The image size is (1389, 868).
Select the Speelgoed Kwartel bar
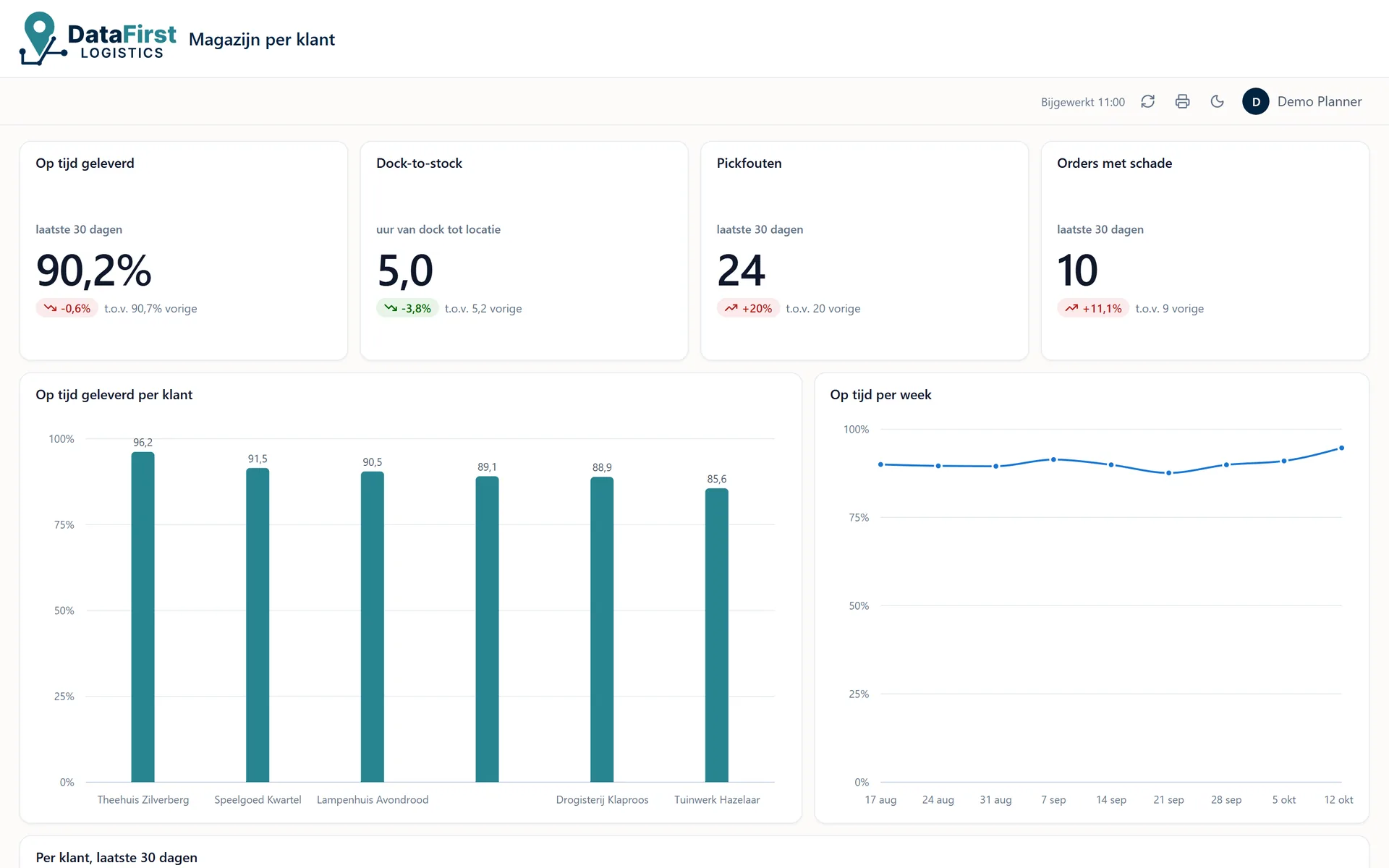(x=258, y=625)
